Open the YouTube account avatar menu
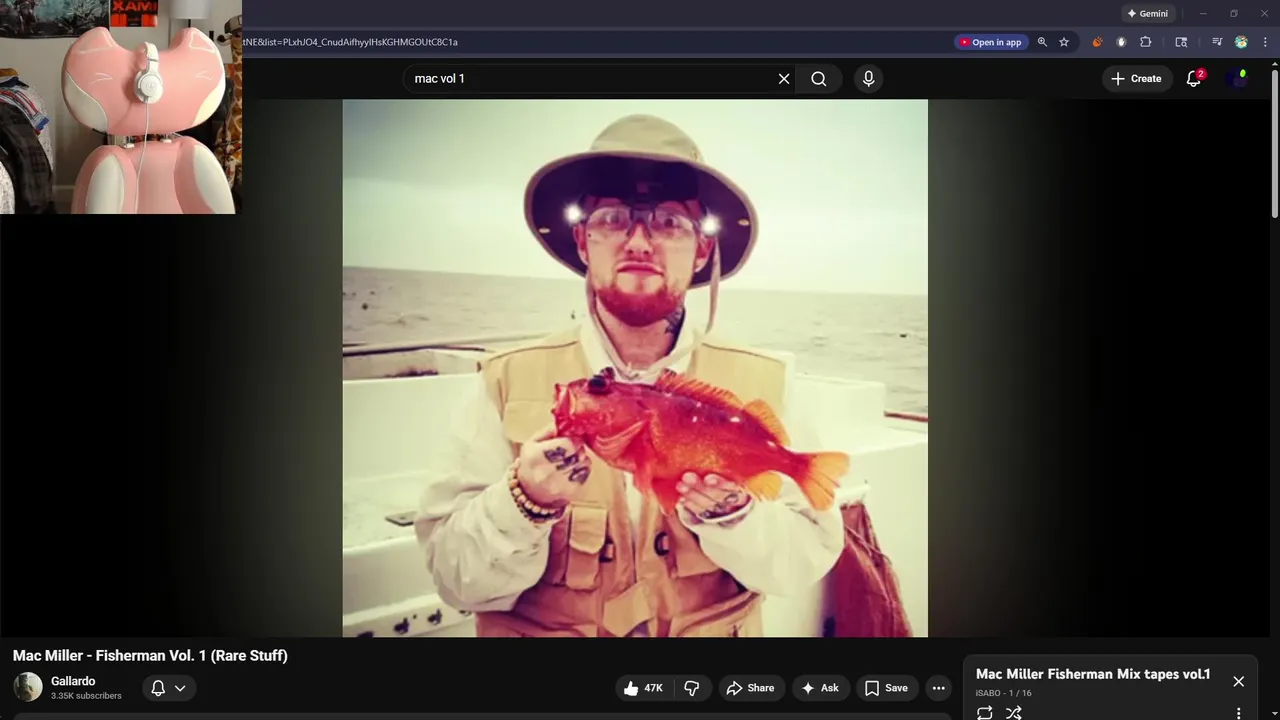Screen dimensions: 1280x720 pyautogui.click(x=1239, y=79)
